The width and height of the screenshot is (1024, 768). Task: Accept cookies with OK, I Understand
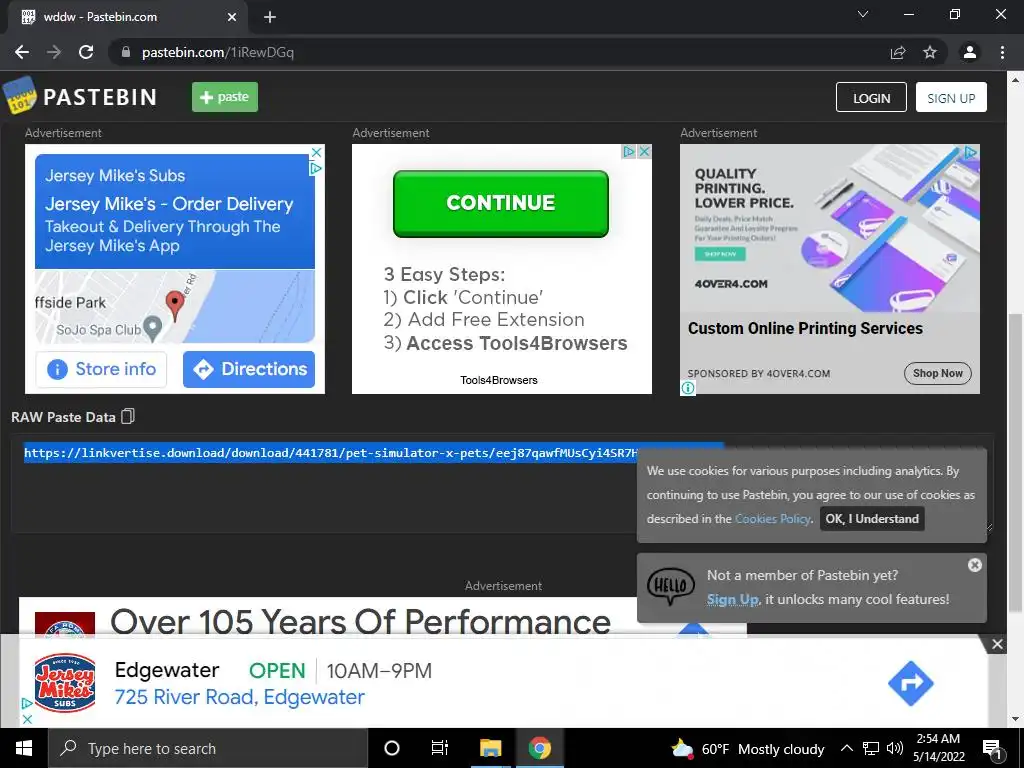(x=872, y=519)
